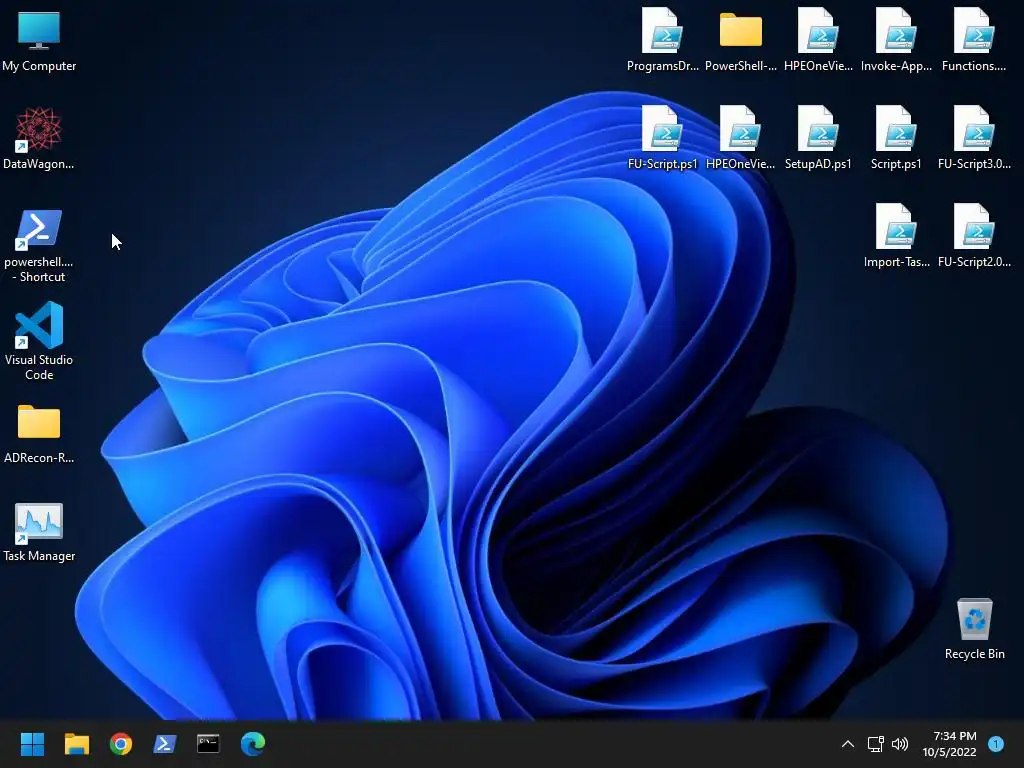1024x768 pixels.
Task: Select the Functions.... script file
Action: (x=974, y=39)
